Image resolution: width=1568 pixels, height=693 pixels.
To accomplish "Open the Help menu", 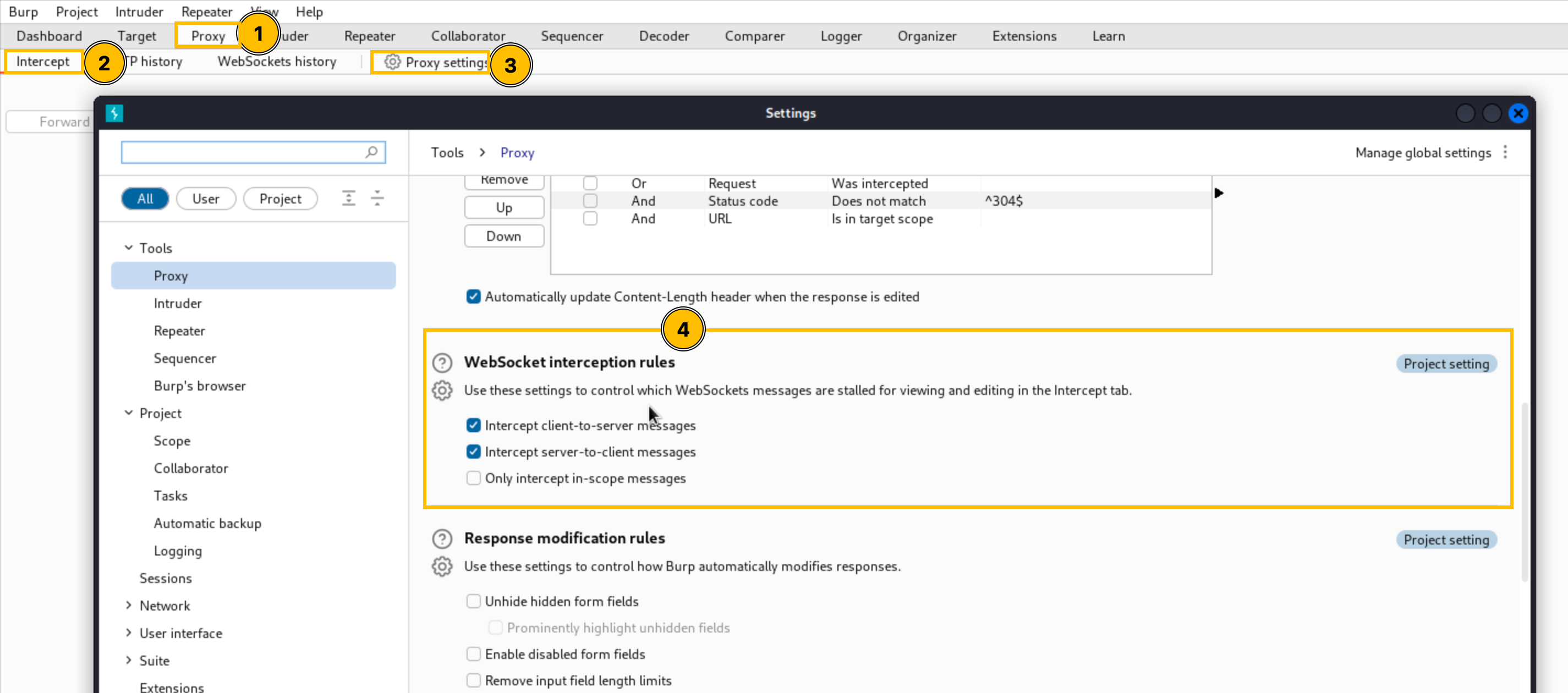I will pyautogui.click(x=309, y=12).
